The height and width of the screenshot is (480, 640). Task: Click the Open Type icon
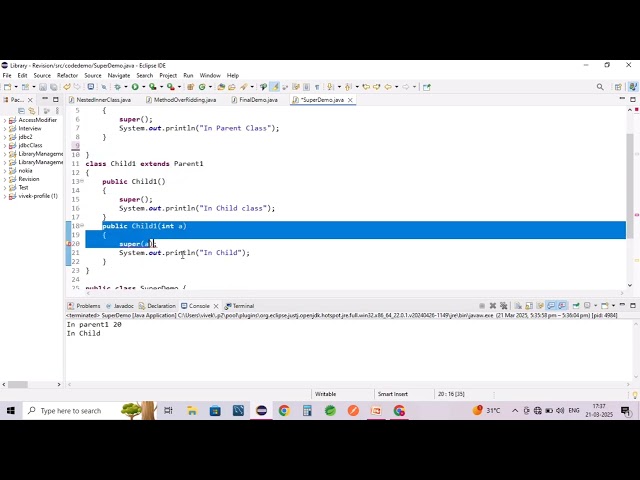(x=221, y=87)
